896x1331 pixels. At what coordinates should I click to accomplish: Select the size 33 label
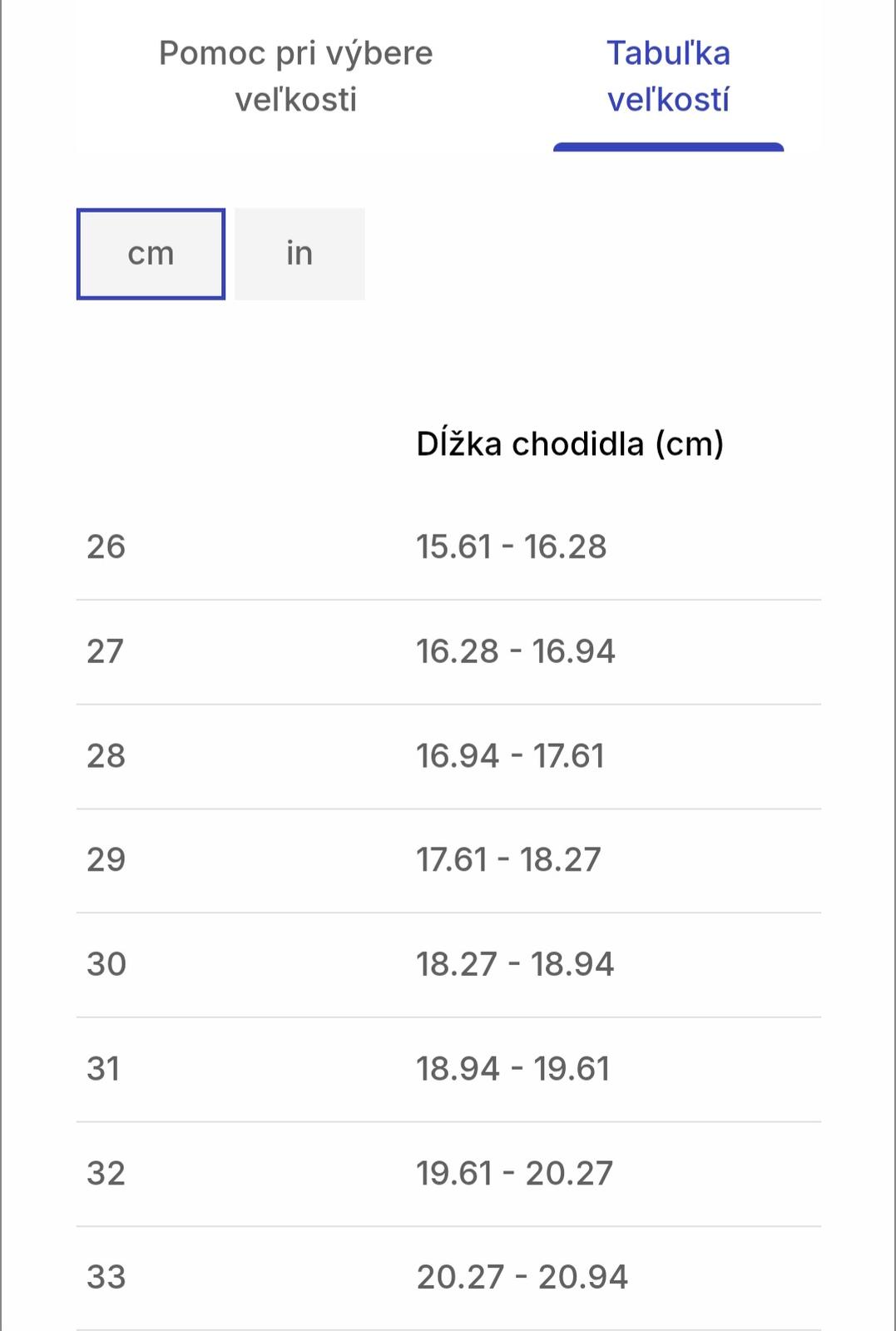pos(106,1278)
